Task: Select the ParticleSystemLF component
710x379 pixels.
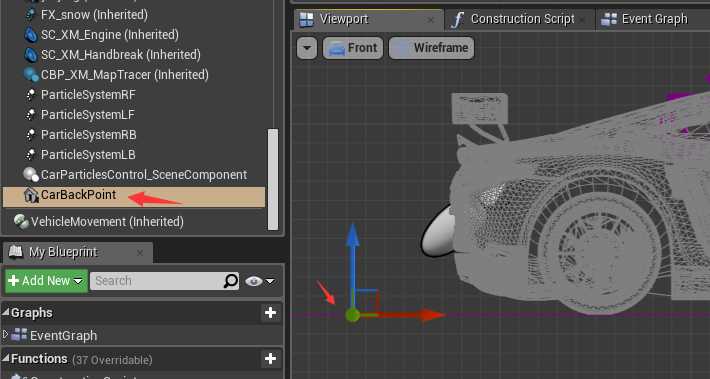Action: click(x=88, y=115)
